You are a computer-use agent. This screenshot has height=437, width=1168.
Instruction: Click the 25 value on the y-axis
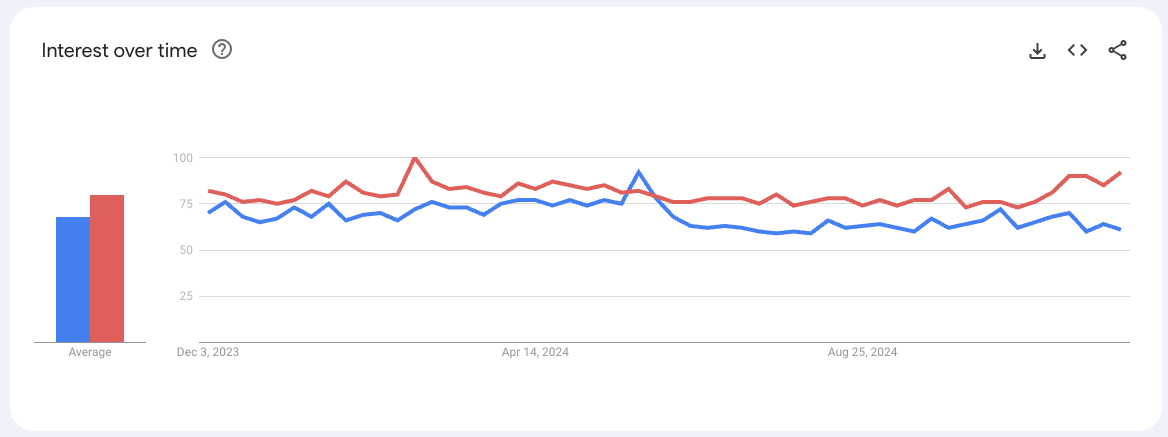pos(185,296)
